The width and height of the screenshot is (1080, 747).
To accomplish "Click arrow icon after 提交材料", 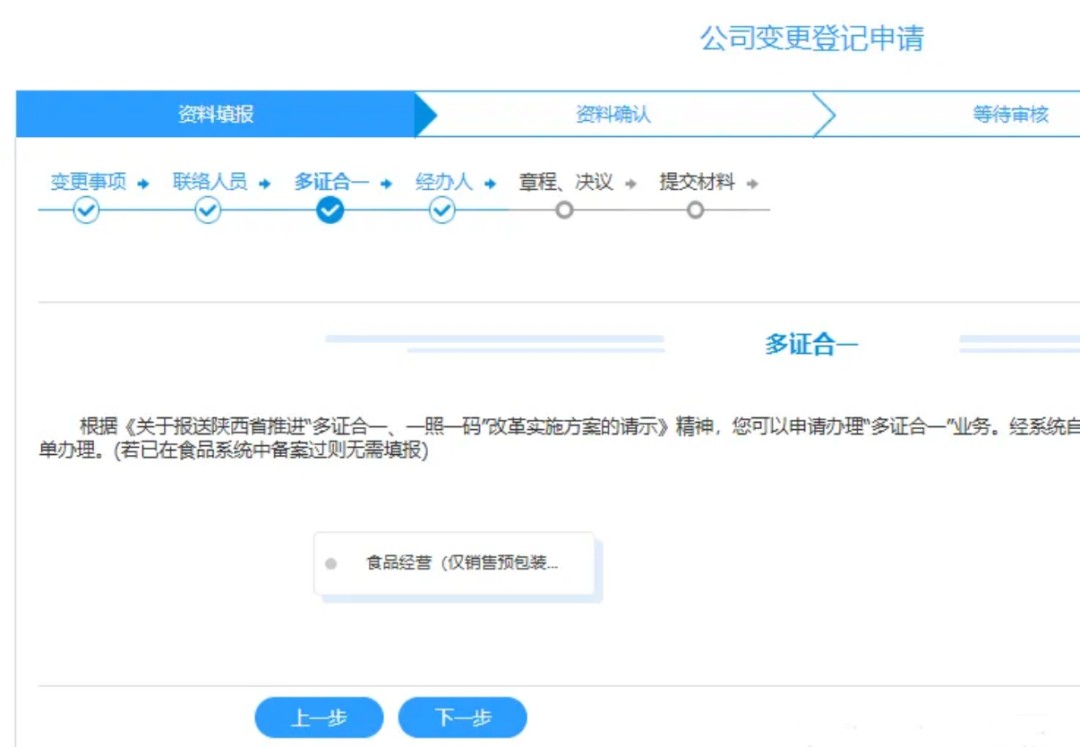I will tap(752, 183).
